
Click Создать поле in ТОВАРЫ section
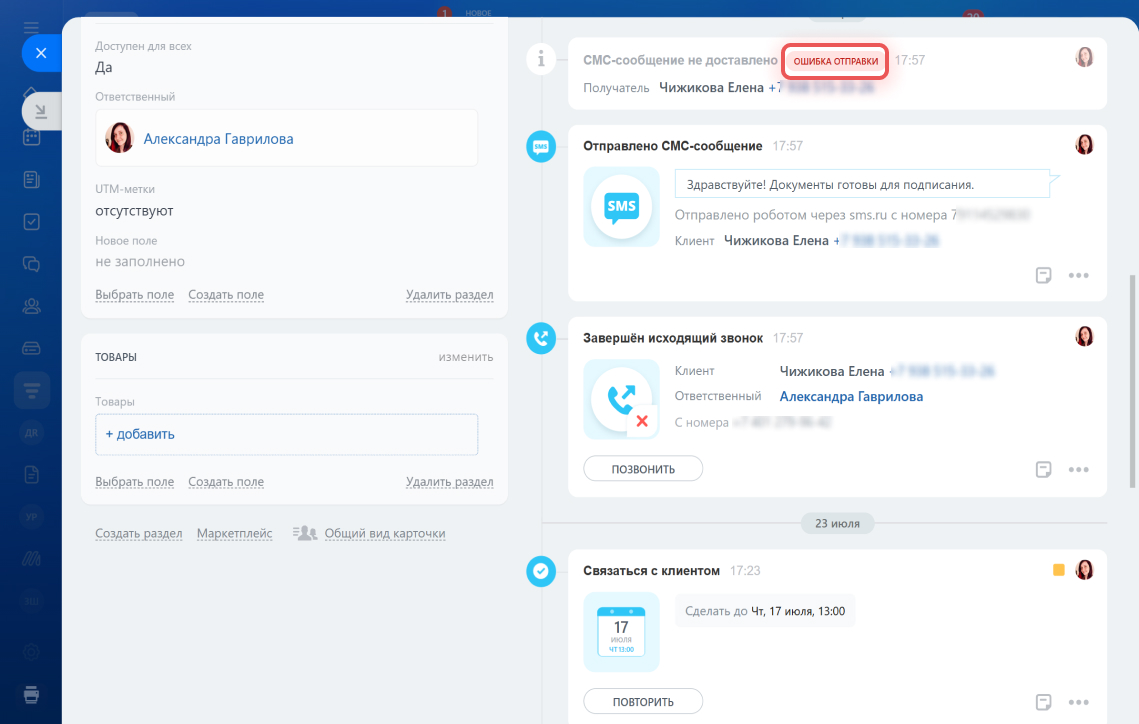pyautogui.click(x=226, y=481)
